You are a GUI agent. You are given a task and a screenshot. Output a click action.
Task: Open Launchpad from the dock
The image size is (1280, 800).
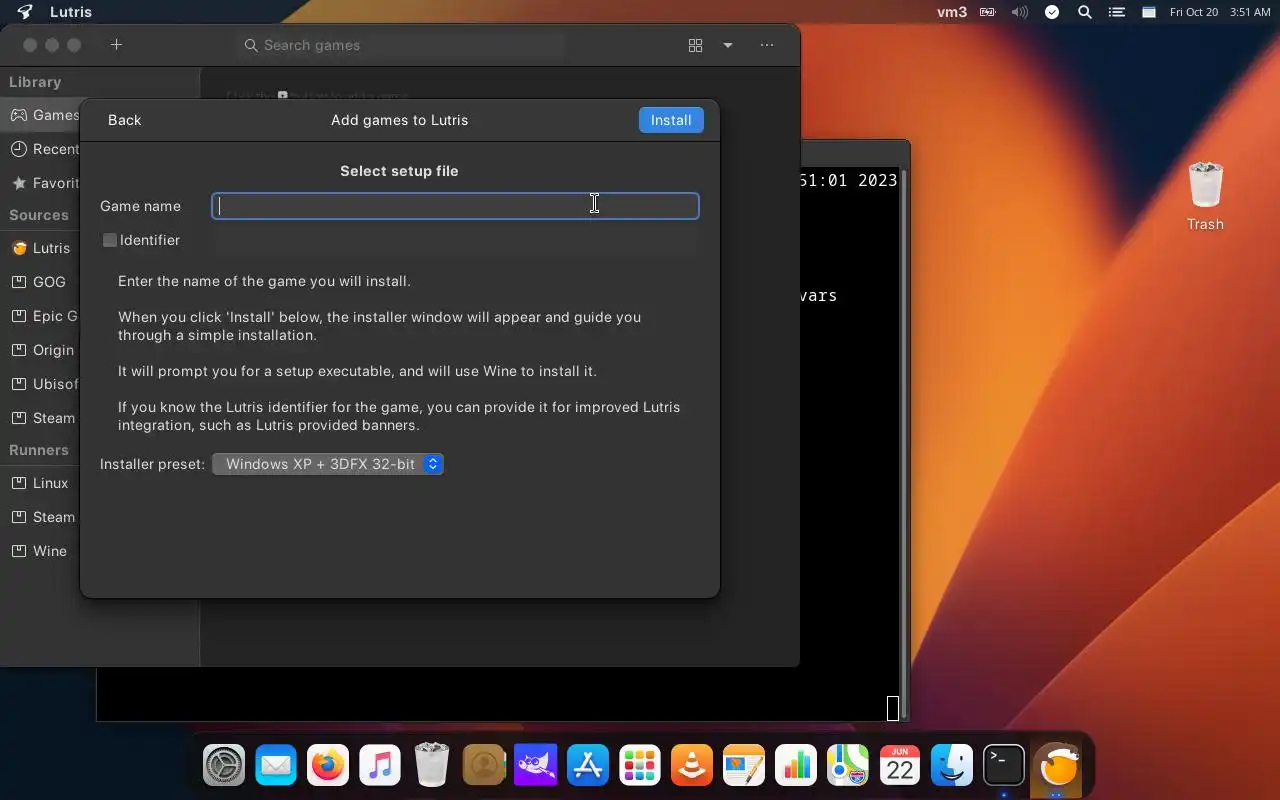tap(640, 767)
